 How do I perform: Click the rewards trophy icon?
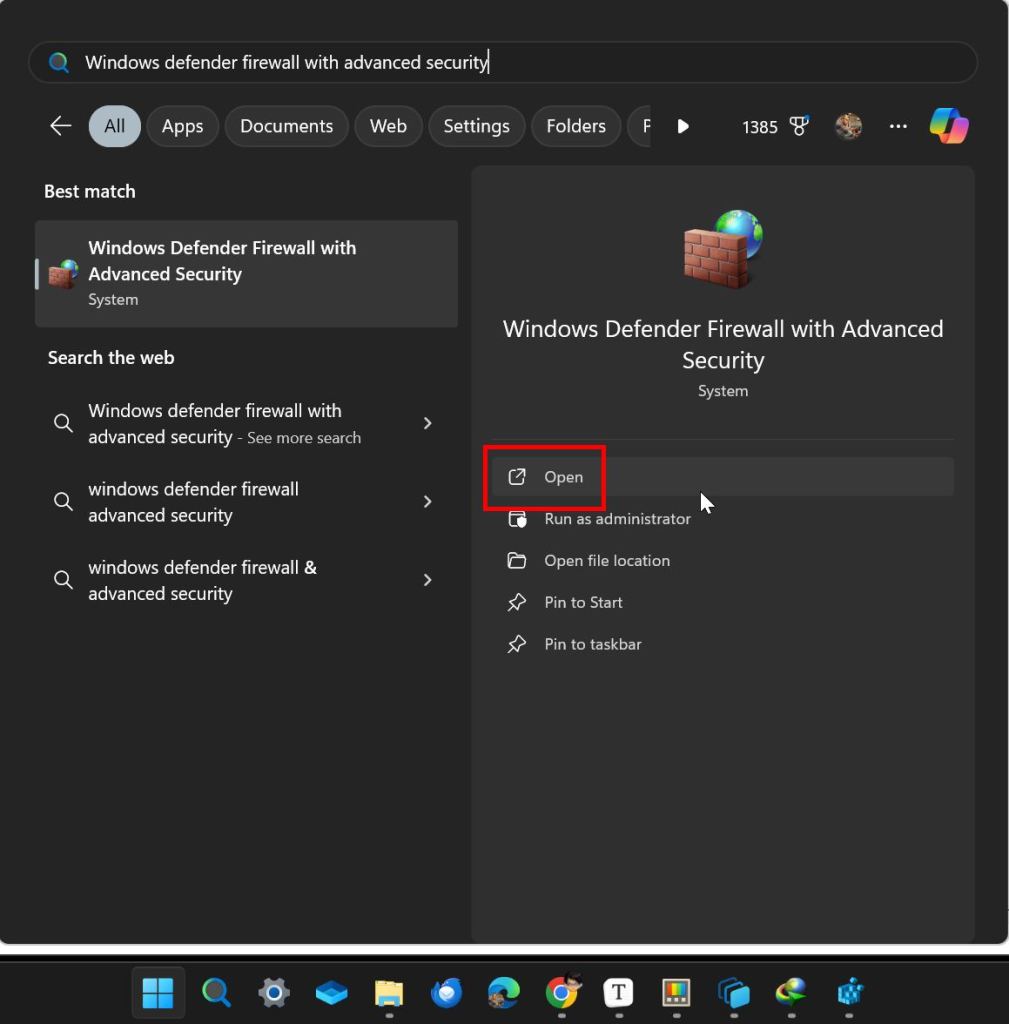click(799, 125)
